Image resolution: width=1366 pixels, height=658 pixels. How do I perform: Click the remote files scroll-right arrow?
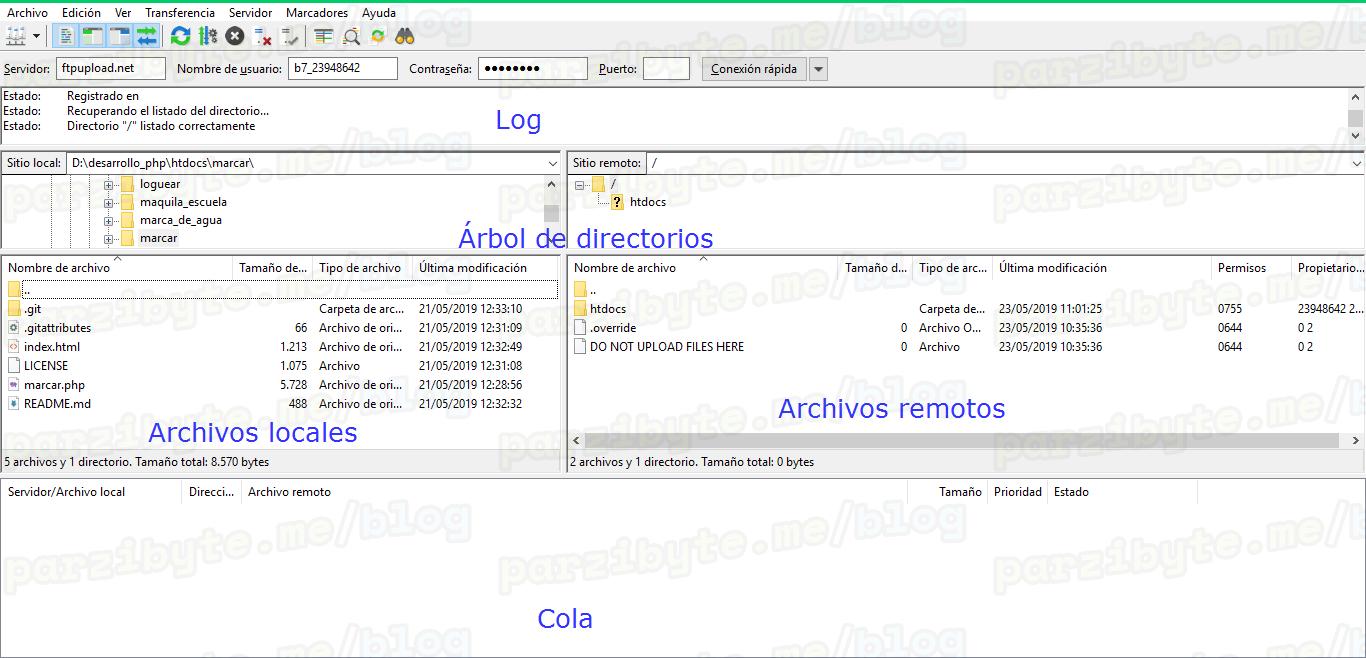pyautogui.click(x=1356, y=440)
